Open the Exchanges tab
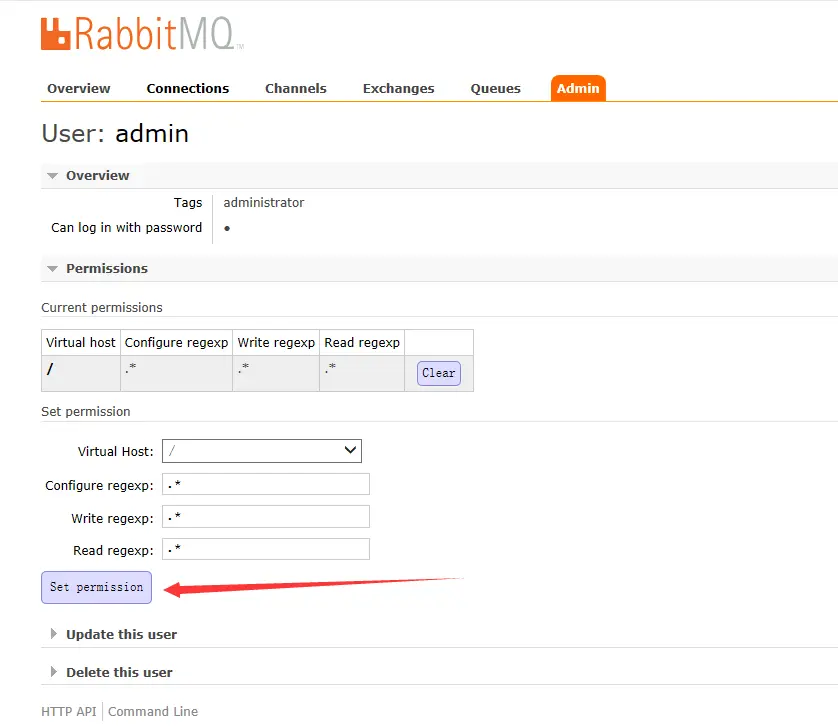Image resolution: width=838 pixels, height=727 pixels. coord(398,88)
